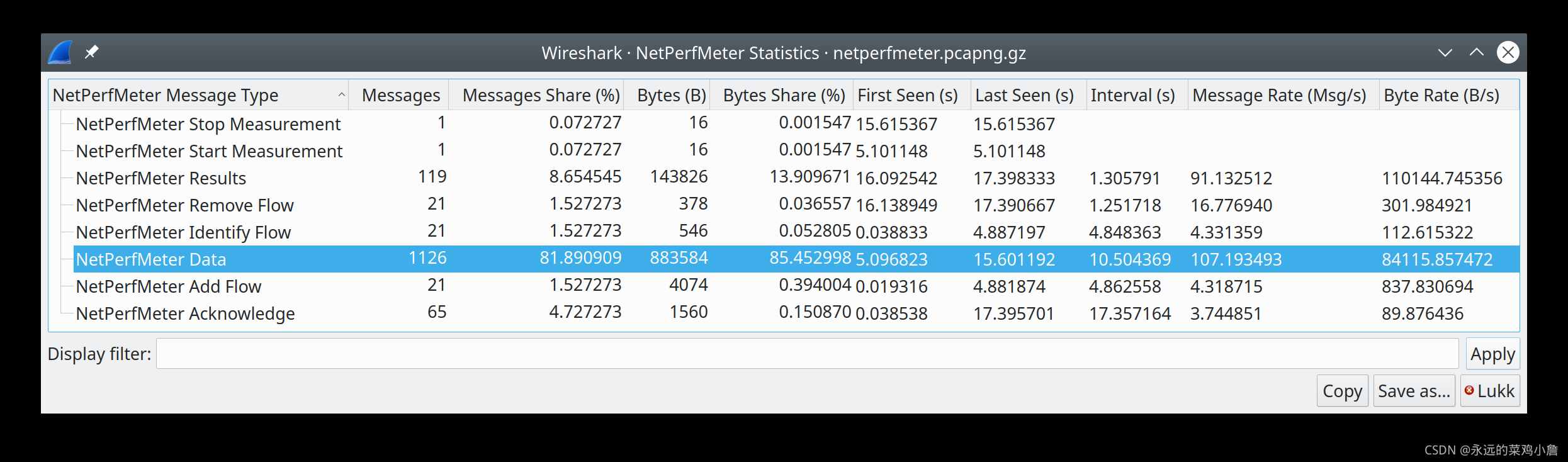
Task: Sort by Messages Share (%) column header
Action: click(537, 95)
